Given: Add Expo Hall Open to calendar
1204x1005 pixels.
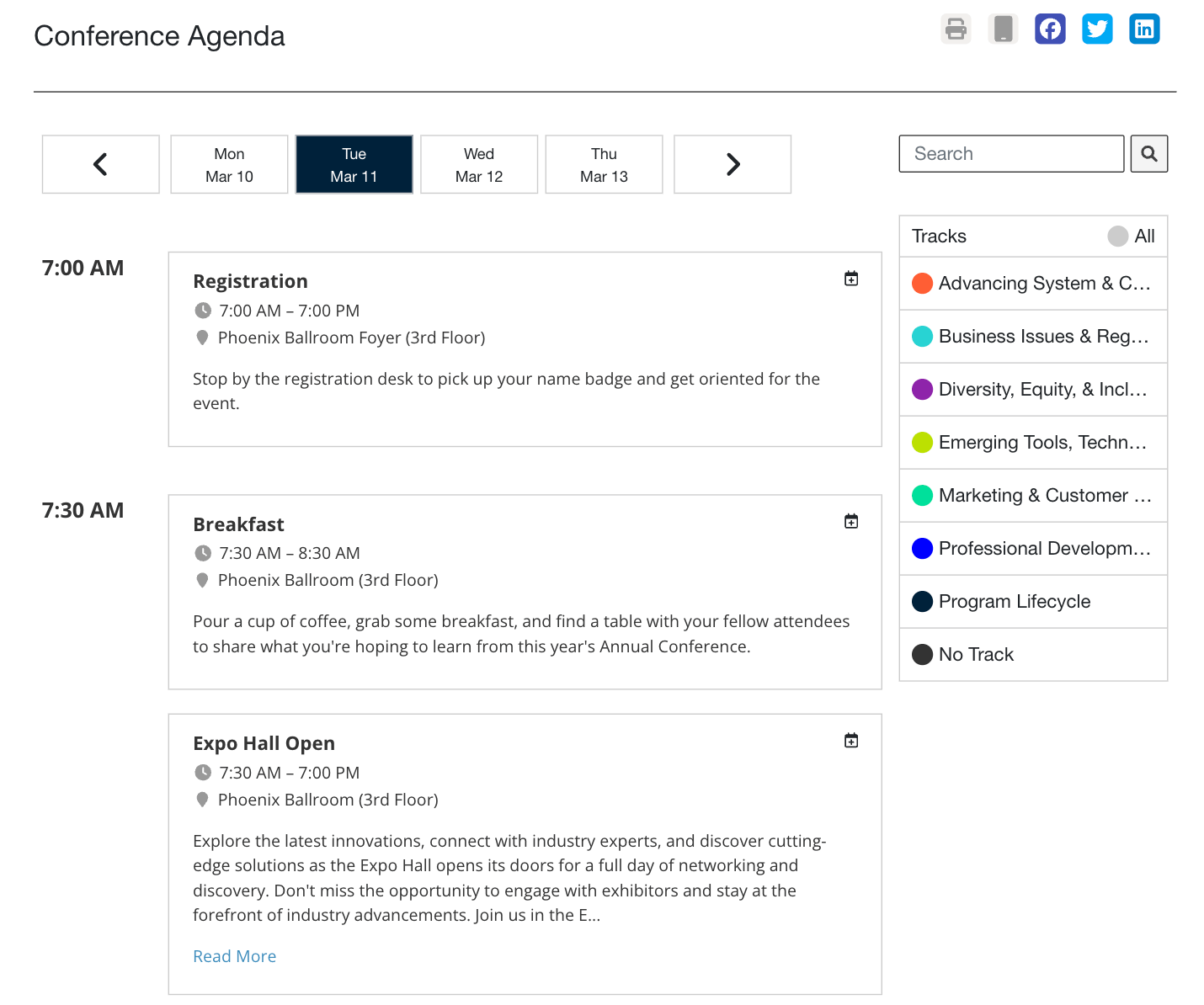Looking at the screenshot, I should [851, 741].
